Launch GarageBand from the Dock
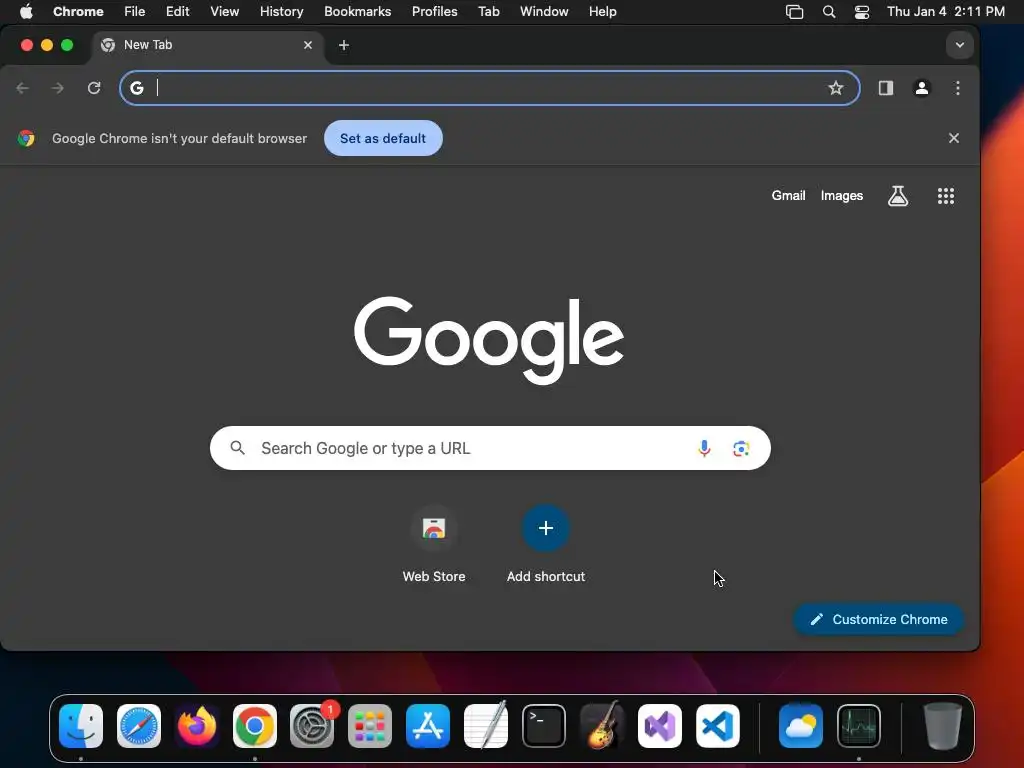Image resolution: width=1024 pixels, height=768 pixels. click(x=601, y=726)
